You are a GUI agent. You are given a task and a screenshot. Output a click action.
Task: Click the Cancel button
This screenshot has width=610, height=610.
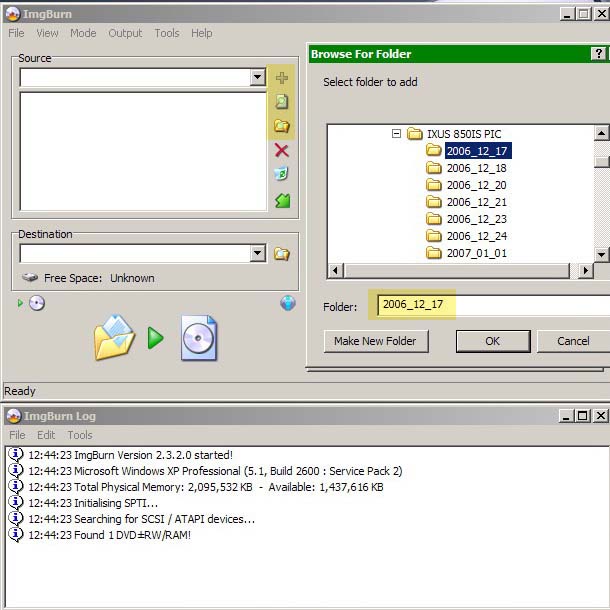(x=573, y=341)
